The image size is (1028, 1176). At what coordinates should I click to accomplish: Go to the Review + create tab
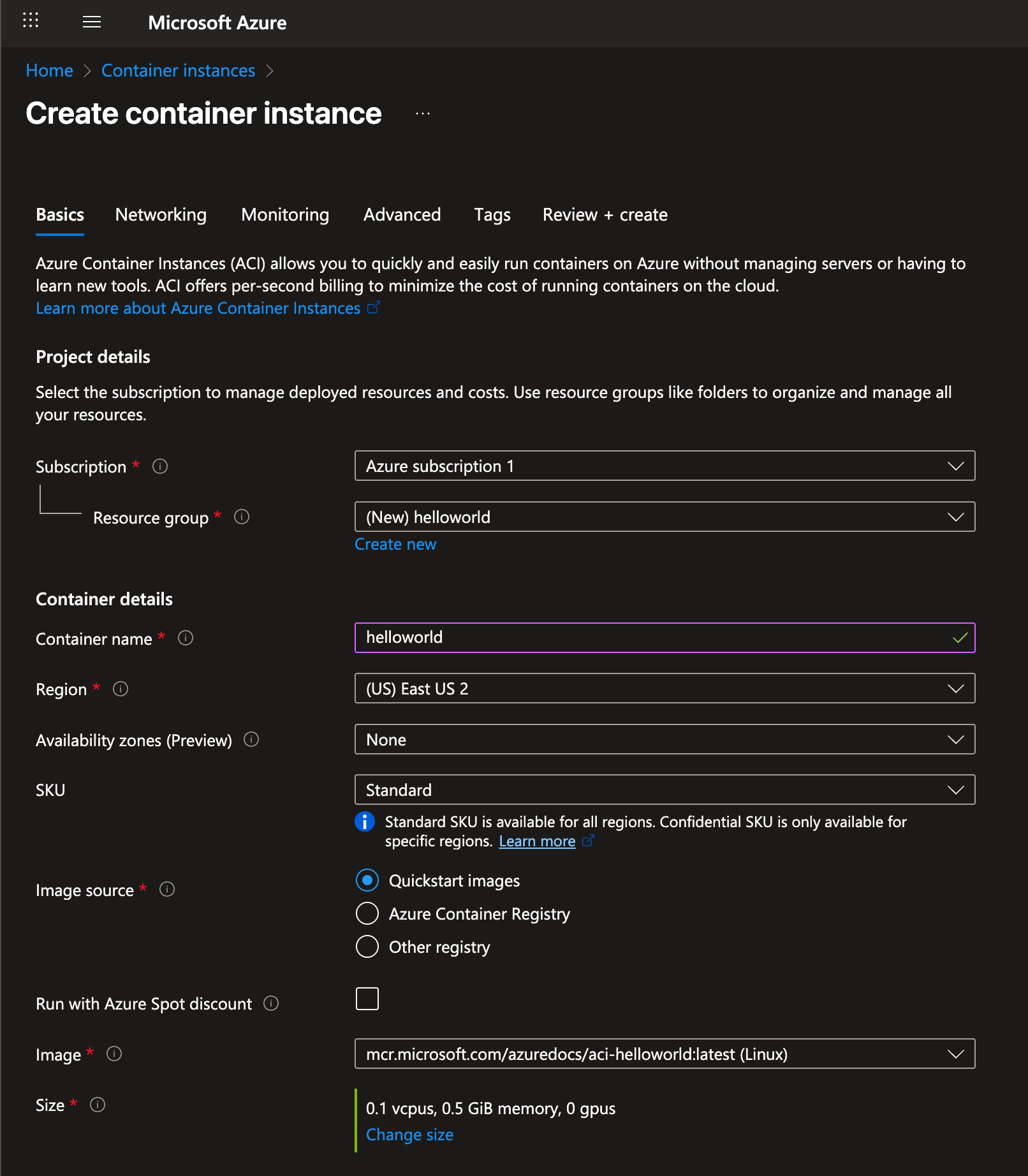pyautogui.click(x=605, y=215)
